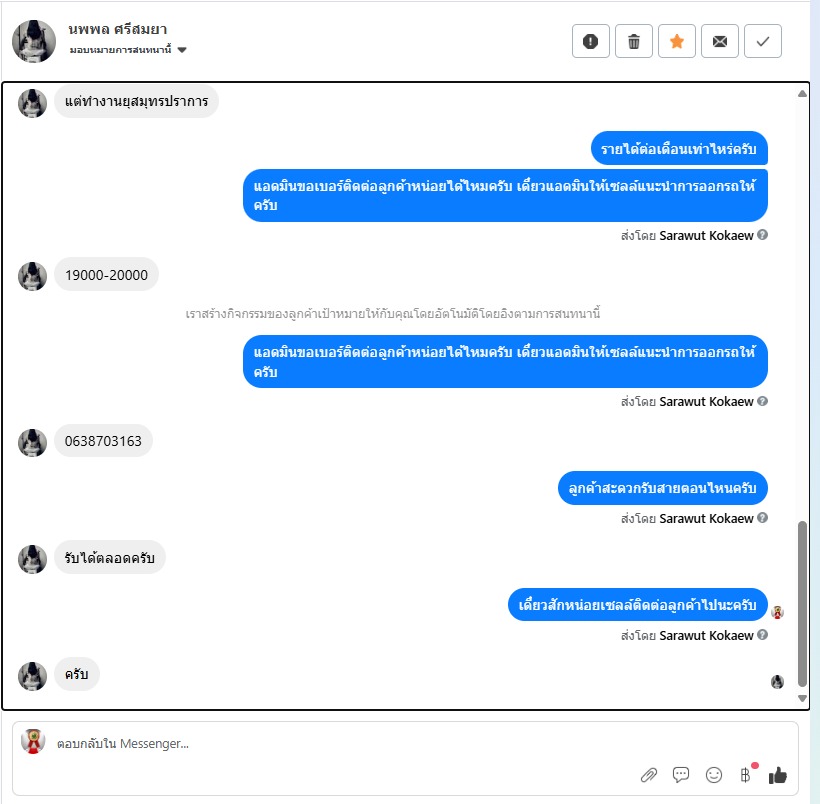The width and height of the screenshot is (820, 804).
Task: Select the phone number message 0638703163
Action: coord(103,441)
